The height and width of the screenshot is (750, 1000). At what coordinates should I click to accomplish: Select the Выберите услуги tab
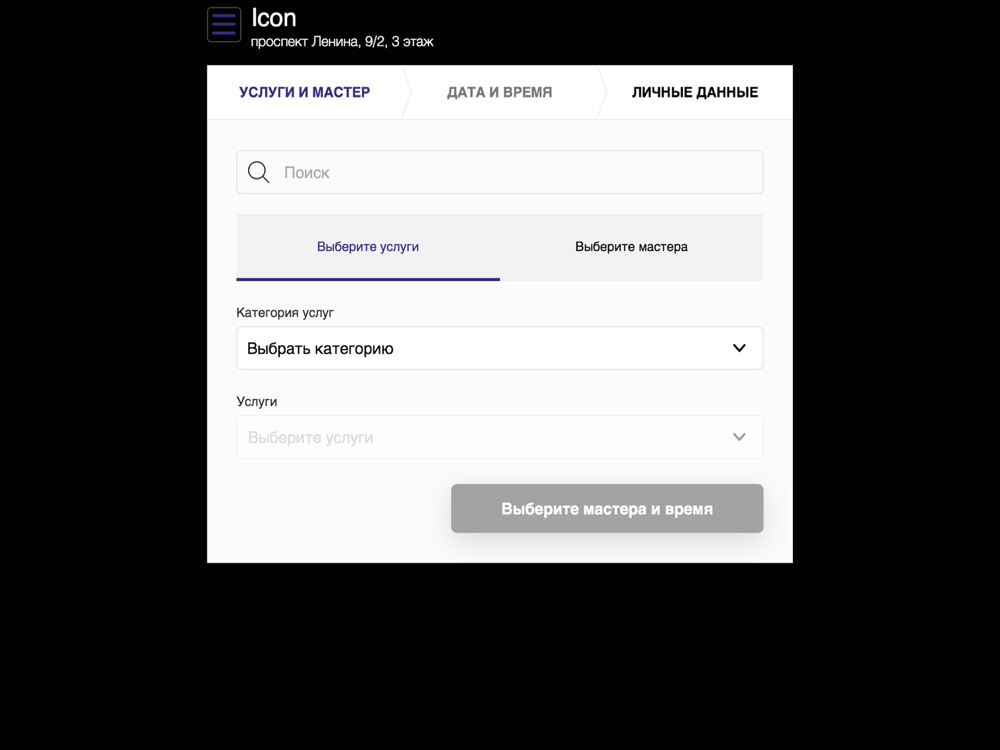tap(368, 247)
